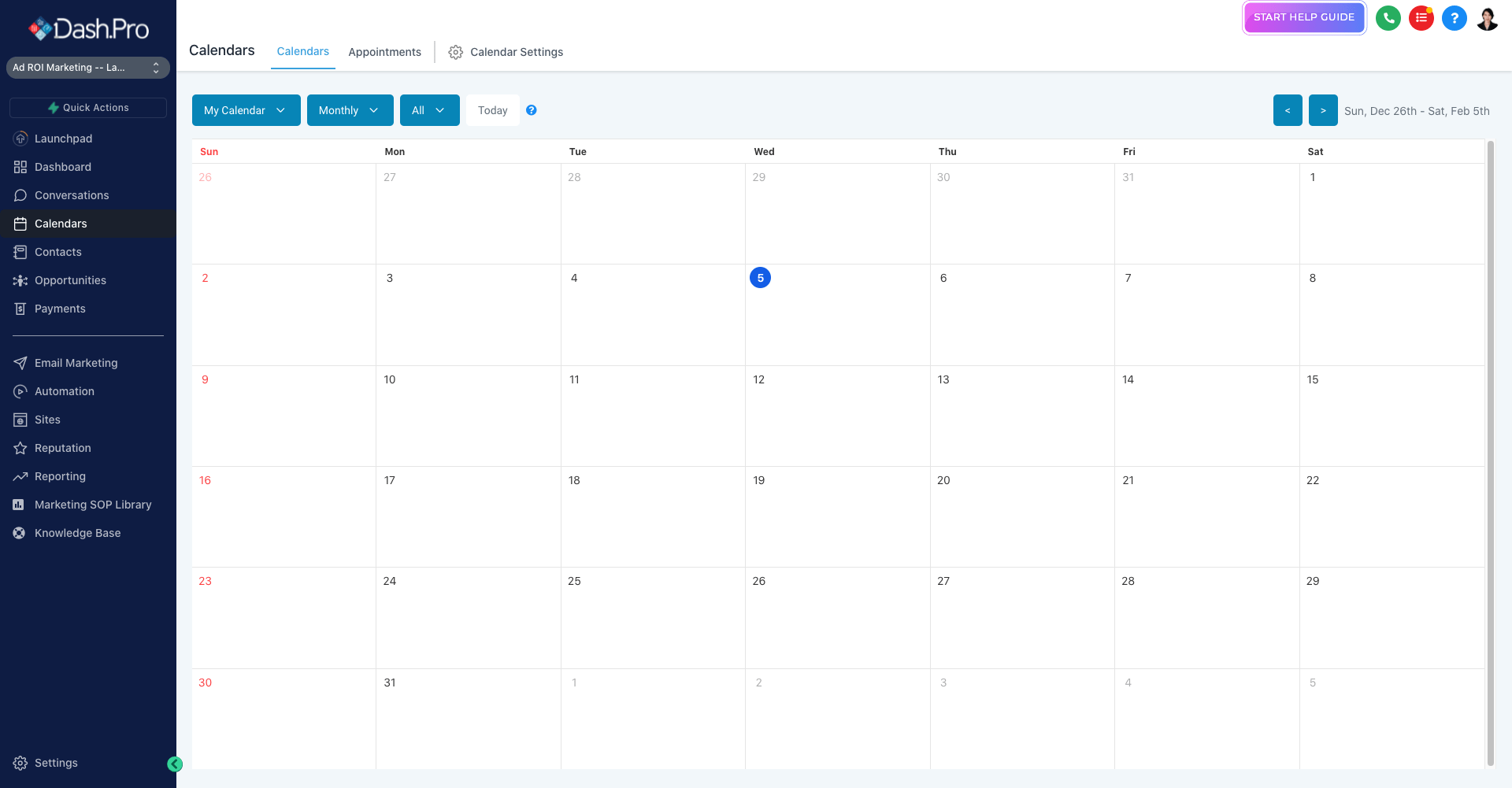Collapse the sidebar with the green chevron
The height and width of the screenshot is (788, 1512).
(175, 764)
